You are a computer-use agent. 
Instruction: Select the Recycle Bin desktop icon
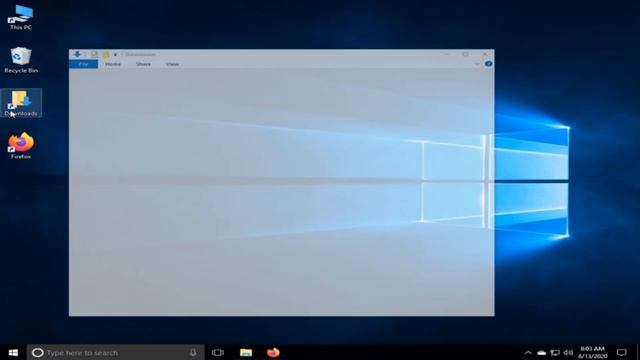(x=21, y=60)
